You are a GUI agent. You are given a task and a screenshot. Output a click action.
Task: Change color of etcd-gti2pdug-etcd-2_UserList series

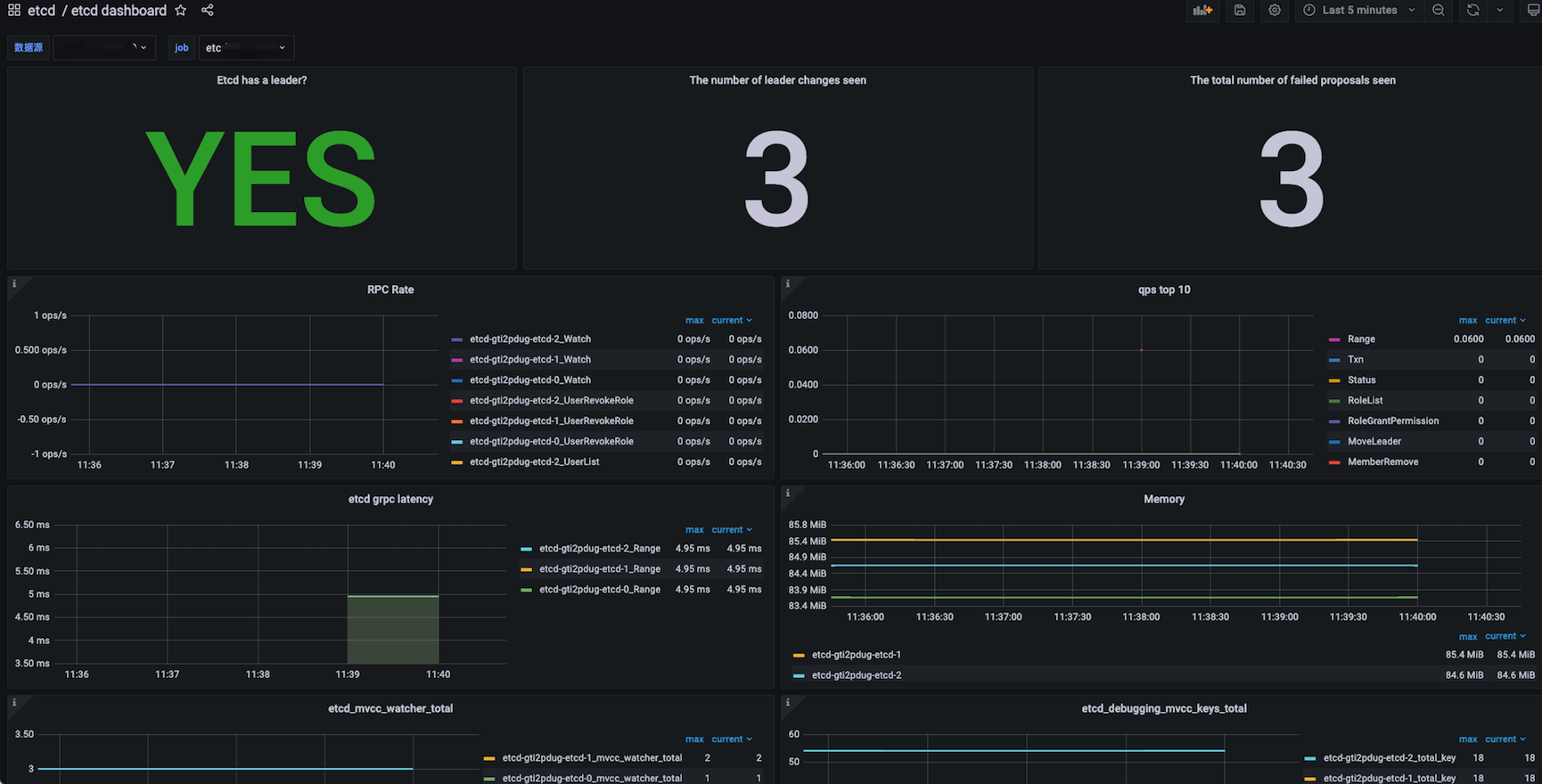coord(457,462)
